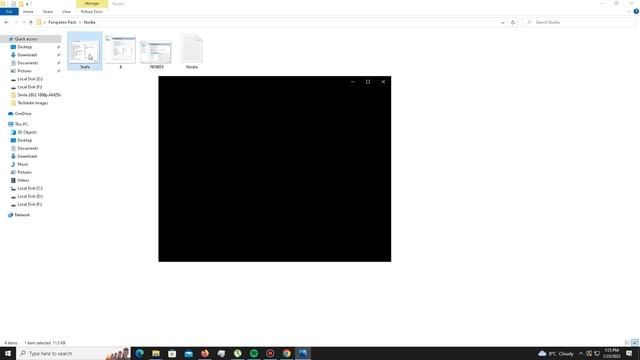Select This PC in navigation pane
The image size is (640, 360).
coord(22,124)
